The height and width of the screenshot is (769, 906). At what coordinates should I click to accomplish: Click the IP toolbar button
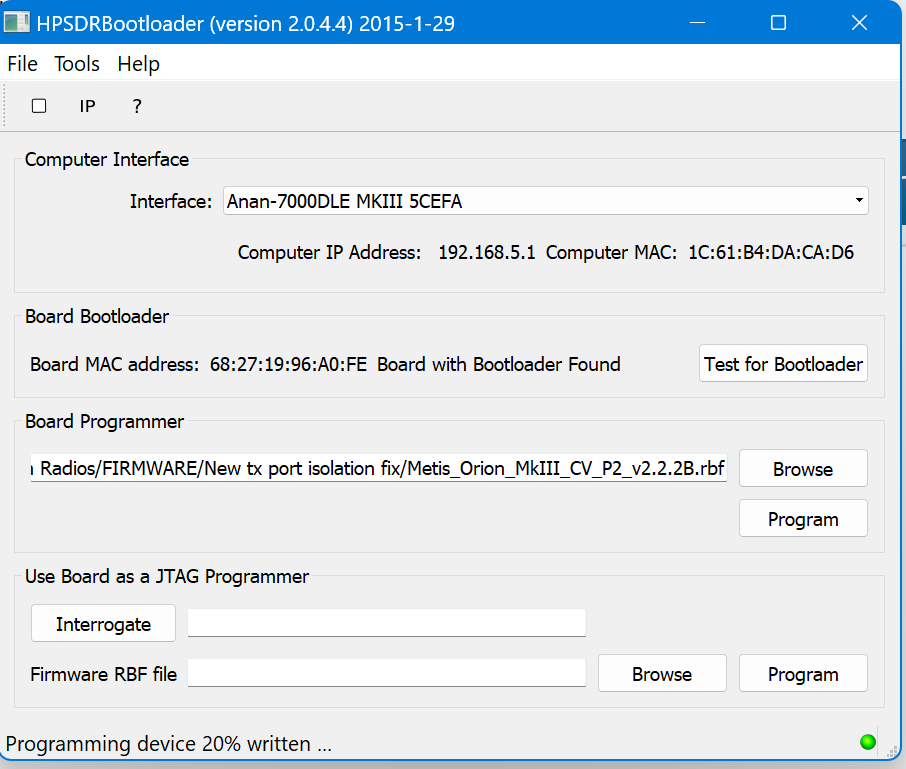point(87,106)
